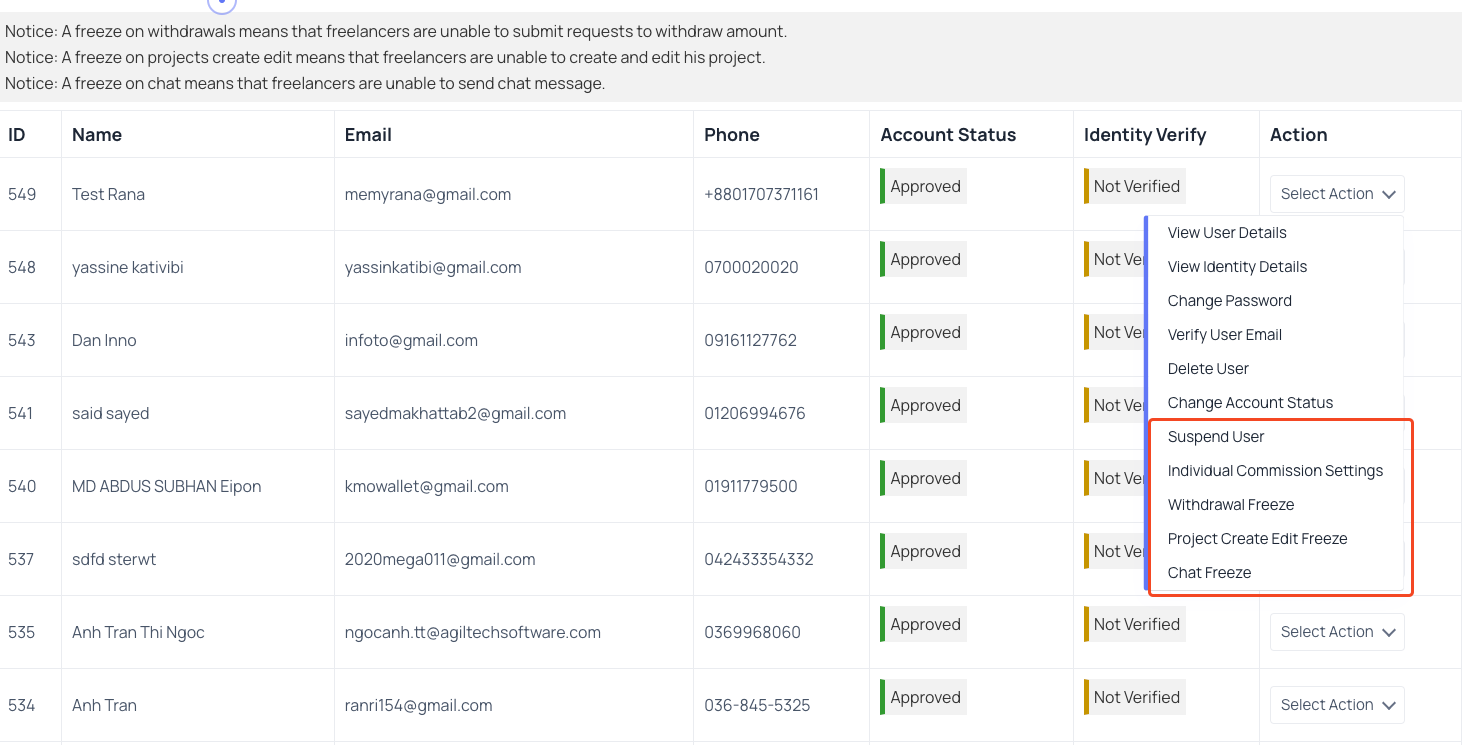Image resolution: width=1465 pixels, height=745 pixels.
Task: Choose "Change Password" for Test Rana
Action: (x=1229, y=300)
